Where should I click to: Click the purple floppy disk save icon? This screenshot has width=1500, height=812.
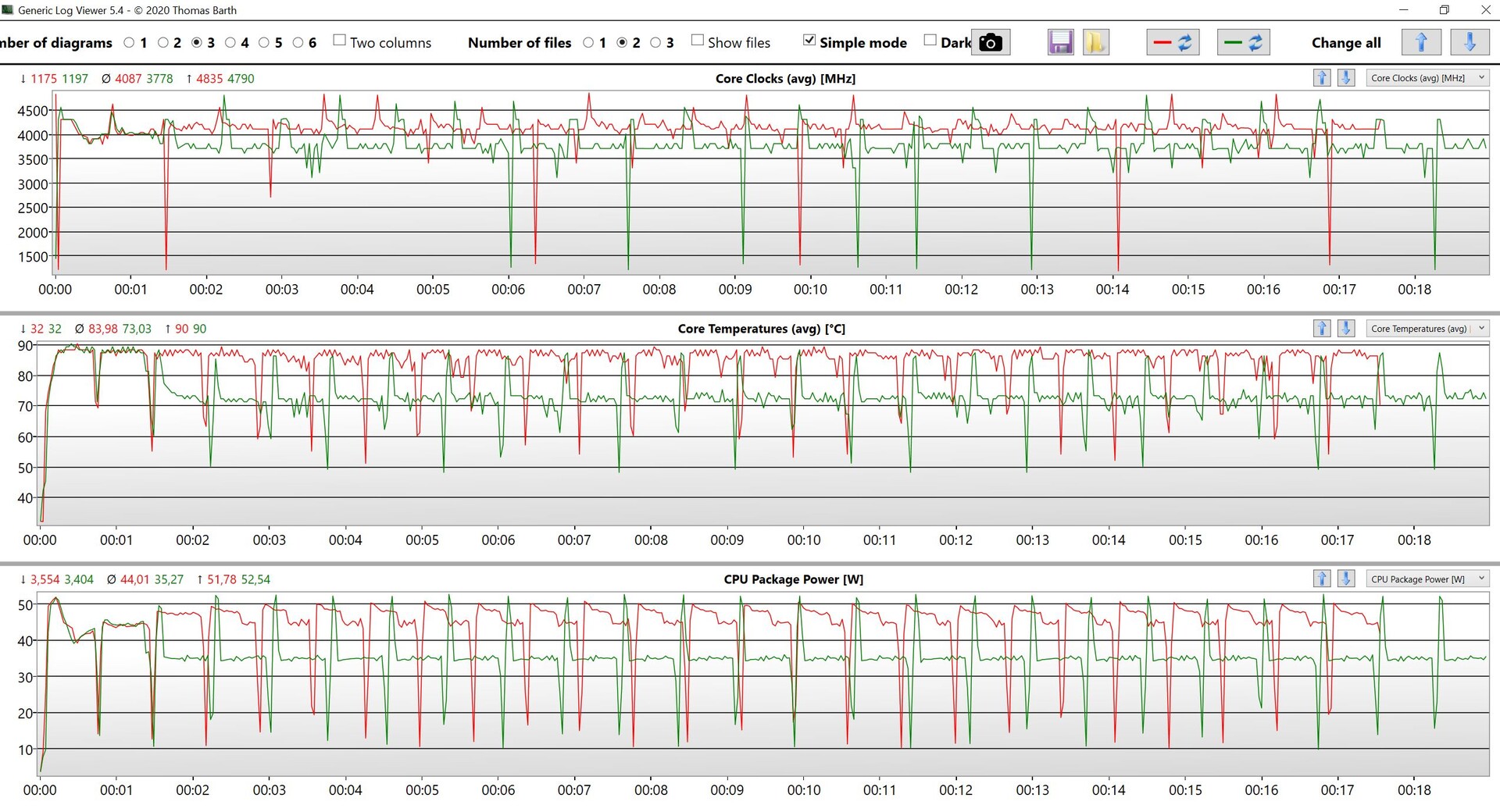point(1060,42)
